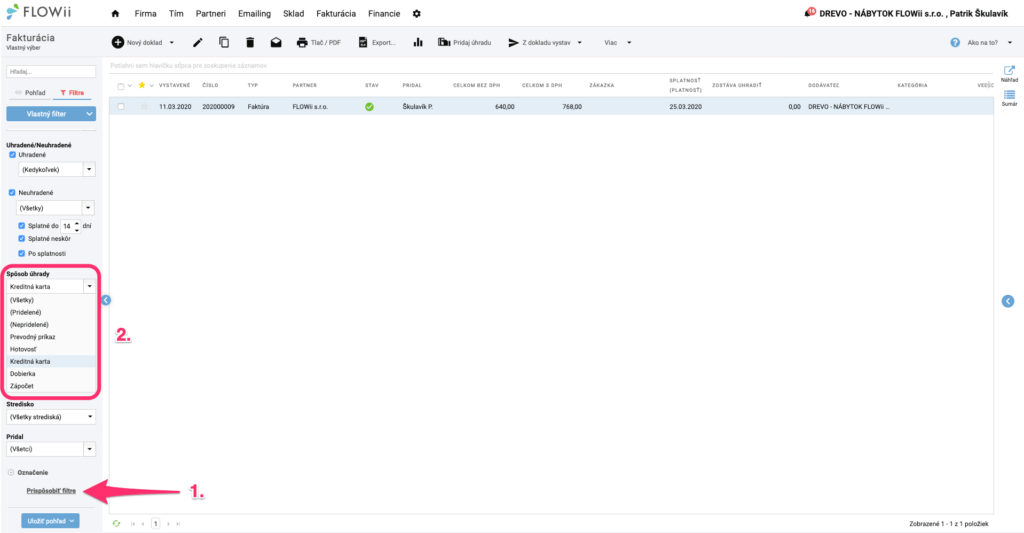Click the yellow star column header
Screen dimensions: 1024x533
click(x=142, y=85)
